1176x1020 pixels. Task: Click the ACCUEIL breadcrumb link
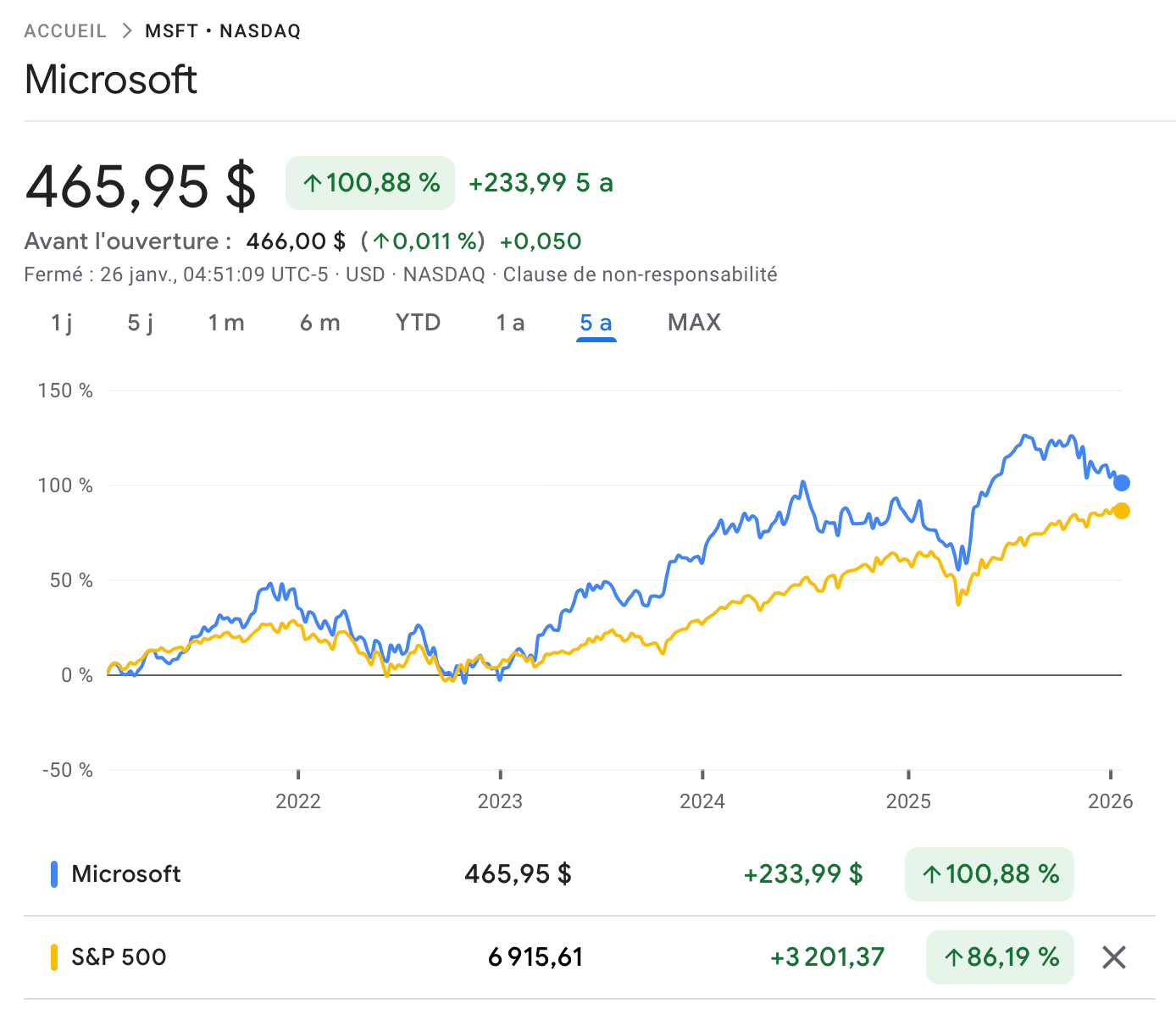point(65,31)
